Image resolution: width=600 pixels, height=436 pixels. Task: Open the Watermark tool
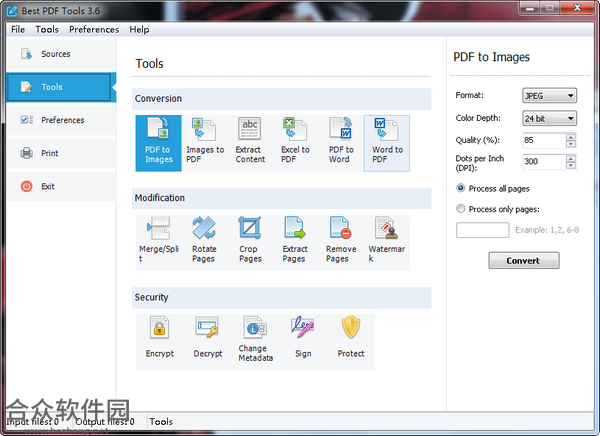[386, 242]
